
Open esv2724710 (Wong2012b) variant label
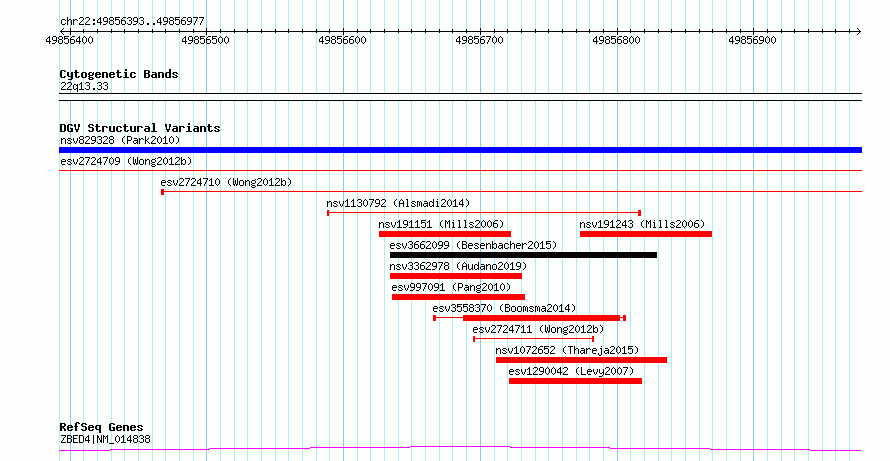[x=226, y=182]
